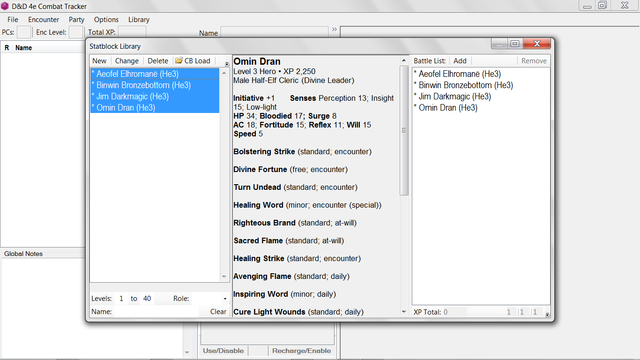Click New in Statblock Library toolbar
Screen dimensions: 640x360
click(99, 61)
